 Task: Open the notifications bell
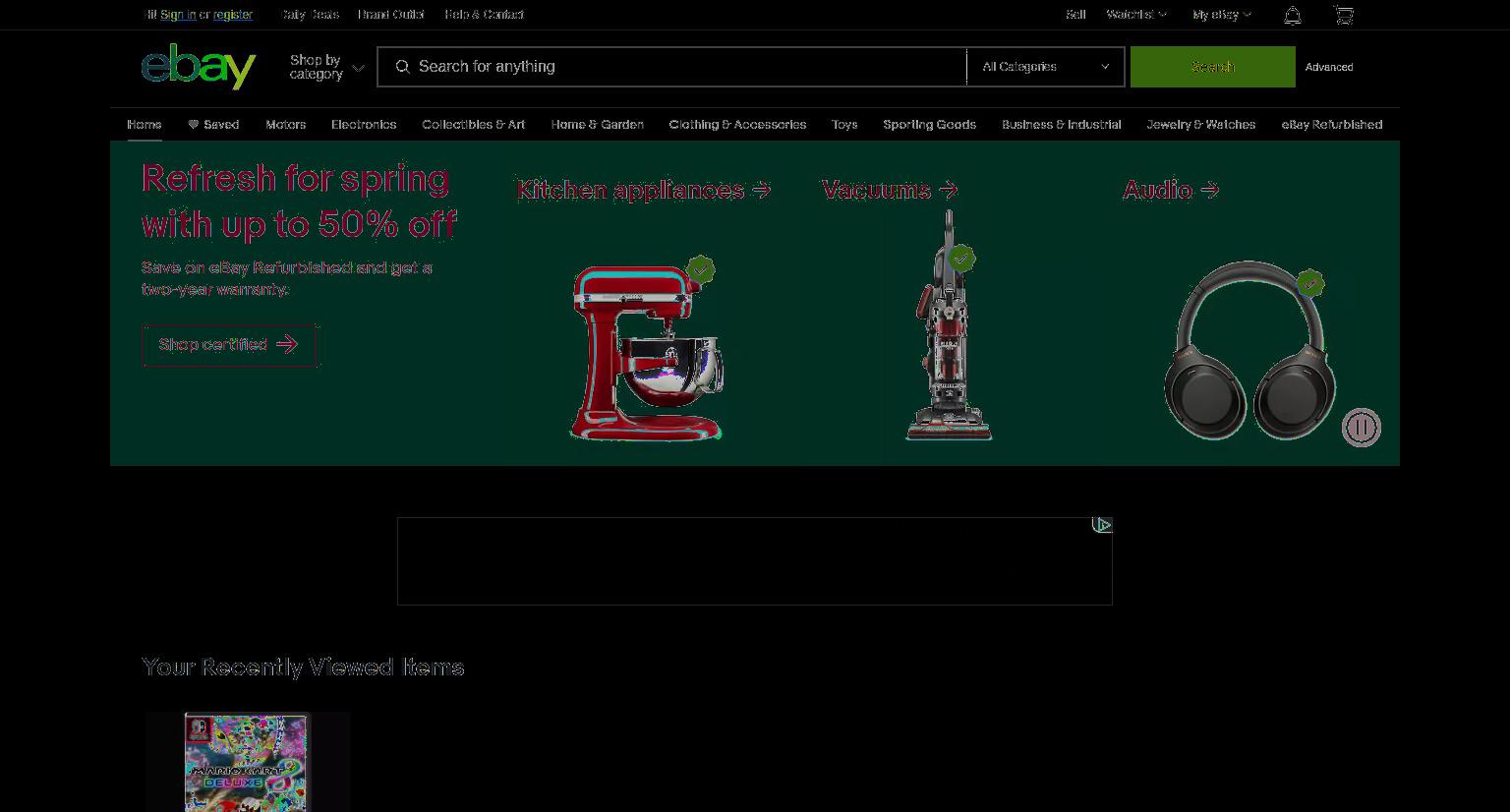pos(1293,15)
